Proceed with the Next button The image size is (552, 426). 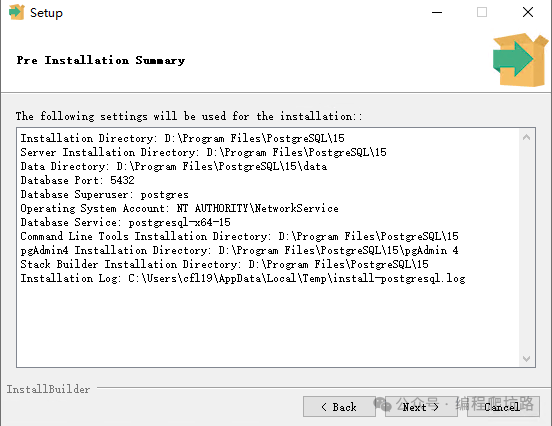pos(421,407)
